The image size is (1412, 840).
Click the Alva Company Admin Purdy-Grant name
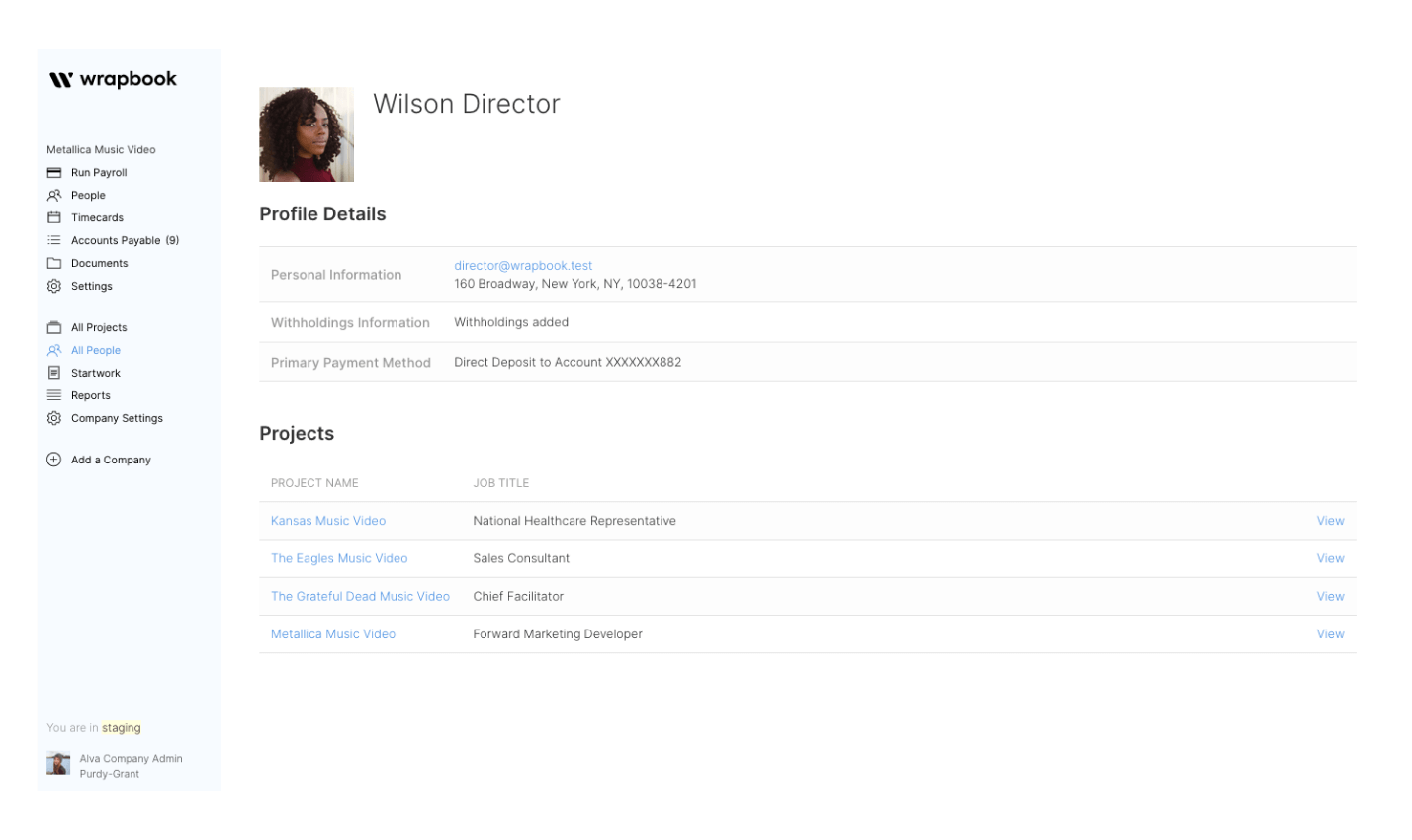pyautogui.click(x=132, y=767)
